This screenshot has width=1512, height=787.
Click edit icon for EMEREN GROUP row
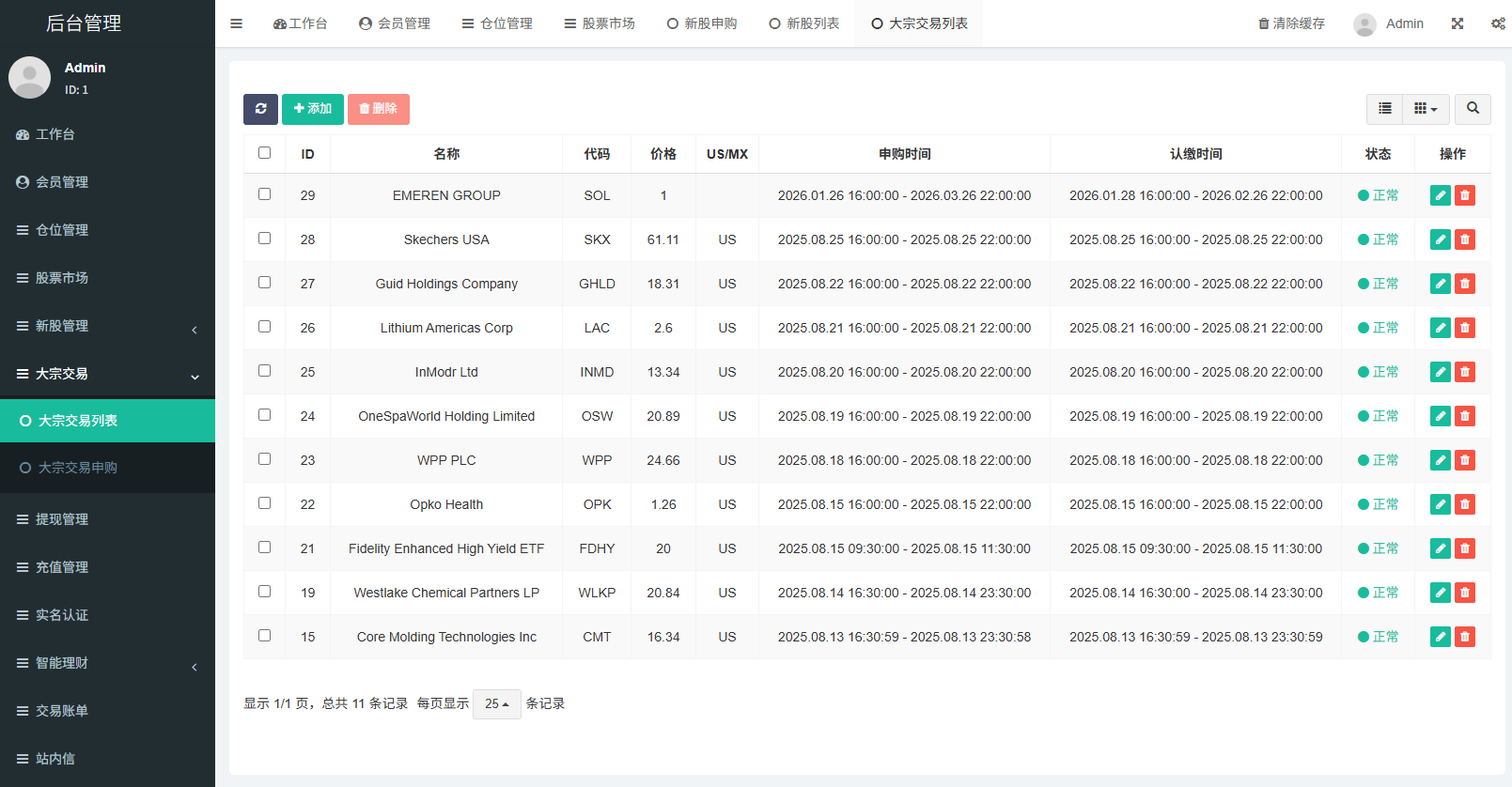coord(1440,195)
